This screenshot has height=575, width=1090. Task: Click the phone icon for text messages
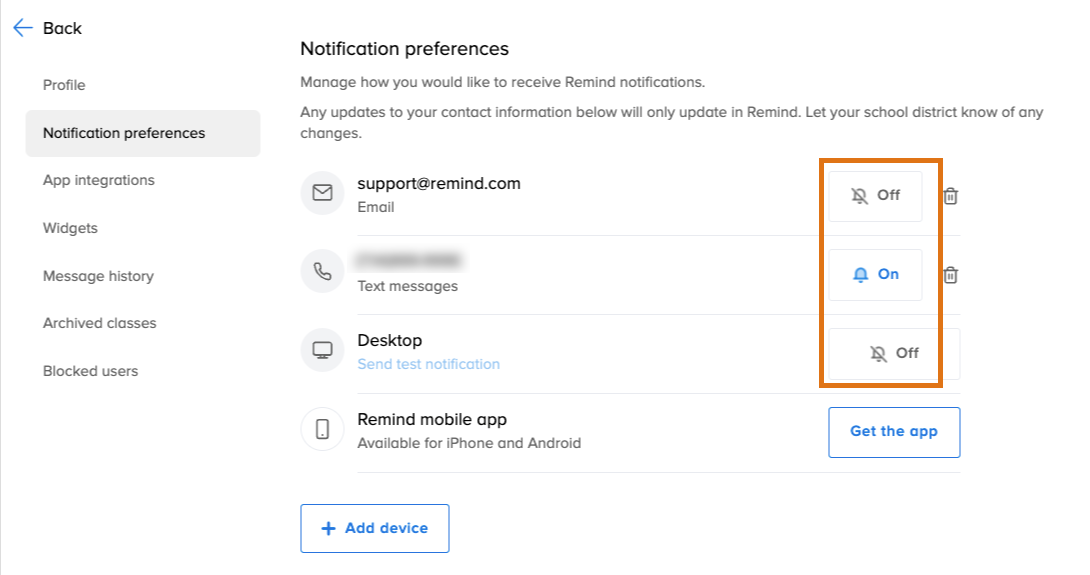tap(322, 272)
